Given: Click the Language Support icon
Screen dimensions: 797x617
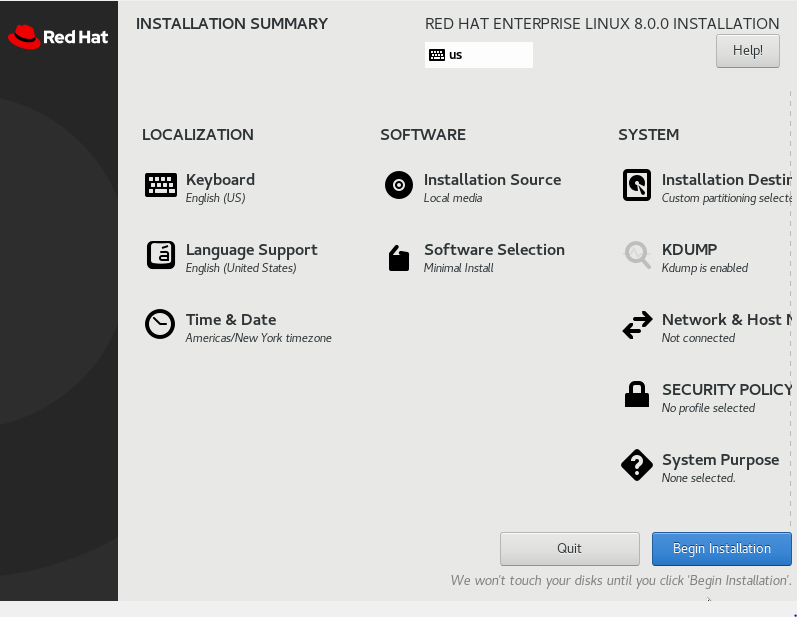Looking at the screenshot, I should pos(161,255).
